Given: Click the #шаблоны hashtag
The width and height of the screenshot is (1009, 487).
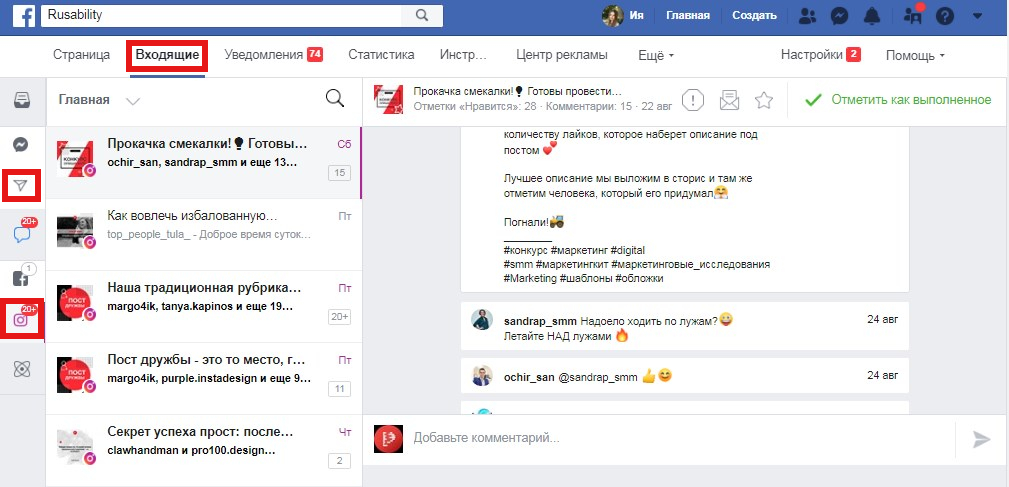Looking at the screenshot, I should pyautogui.click(x=586, y=279).
